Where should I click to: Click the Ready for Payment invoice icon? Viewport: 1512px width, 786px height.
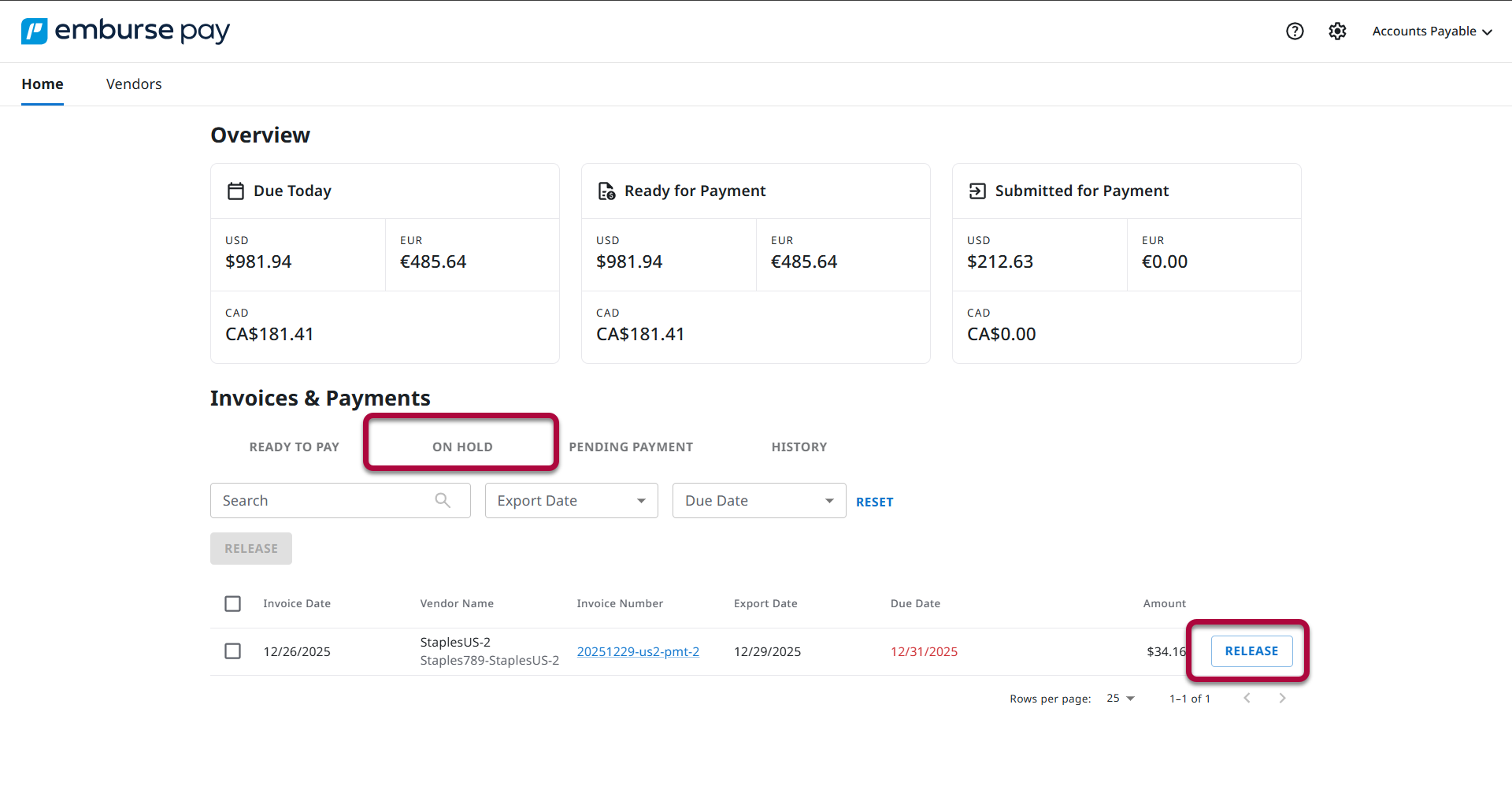(606, 190)
